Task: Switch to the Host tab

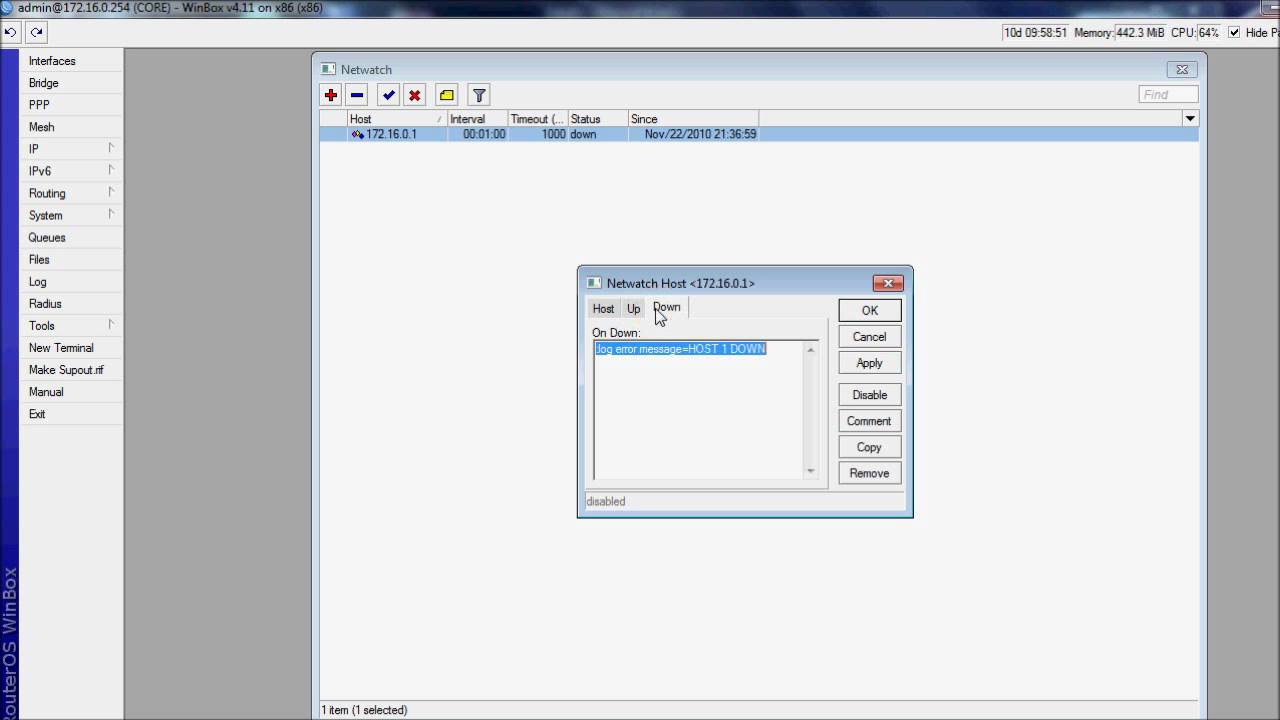Action: 603,309
